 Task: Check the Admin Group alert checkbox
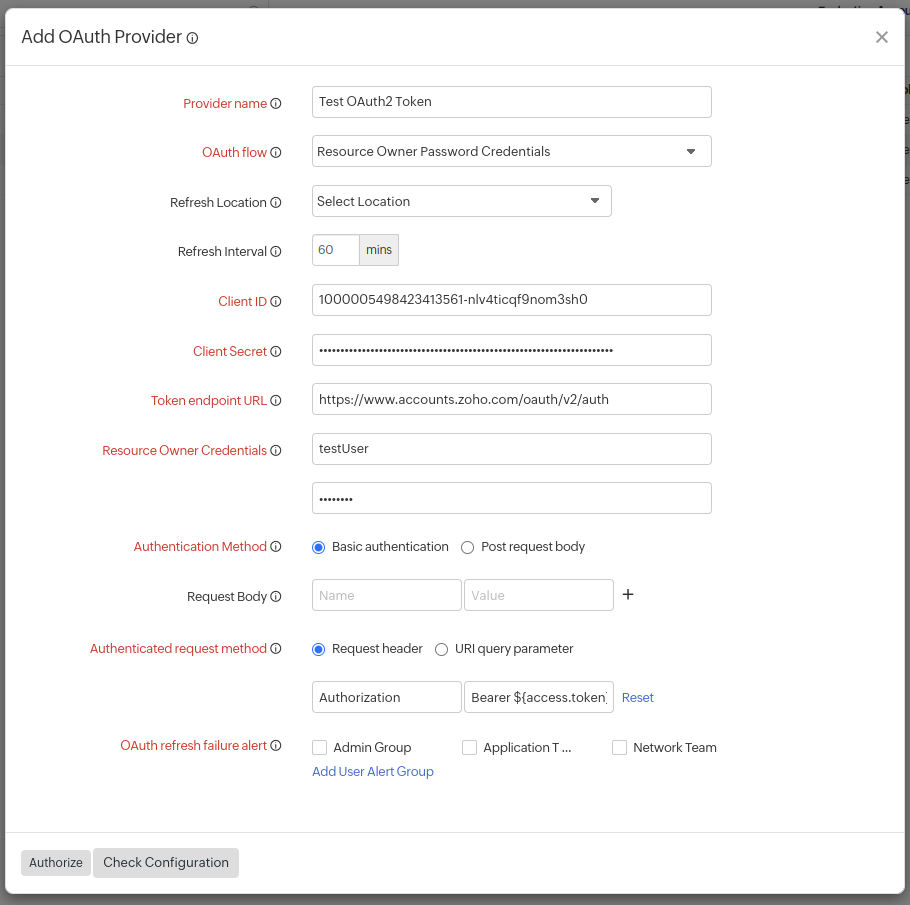(x=320, y=747)
